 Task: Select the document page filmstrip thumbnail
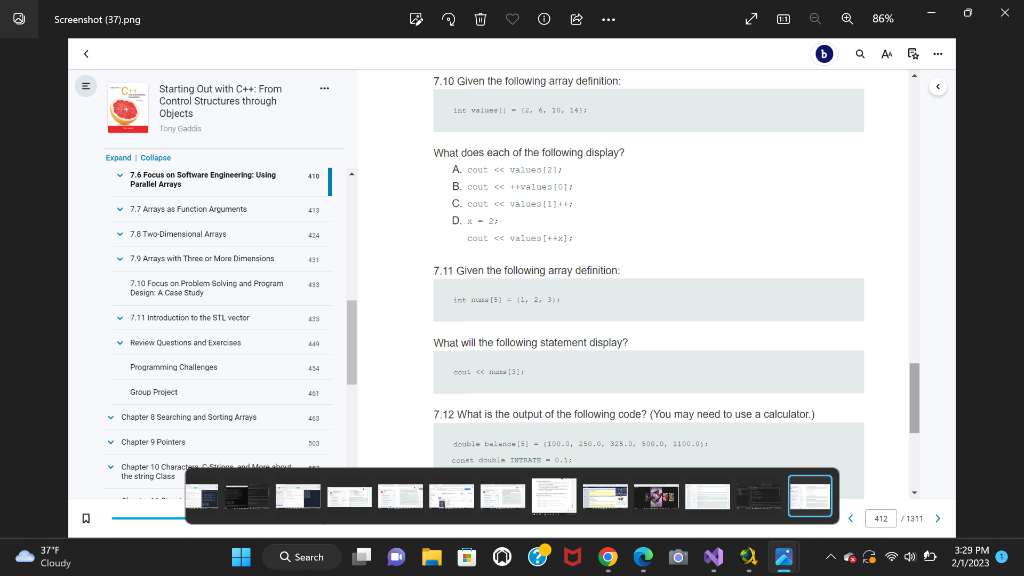point(554,496)
